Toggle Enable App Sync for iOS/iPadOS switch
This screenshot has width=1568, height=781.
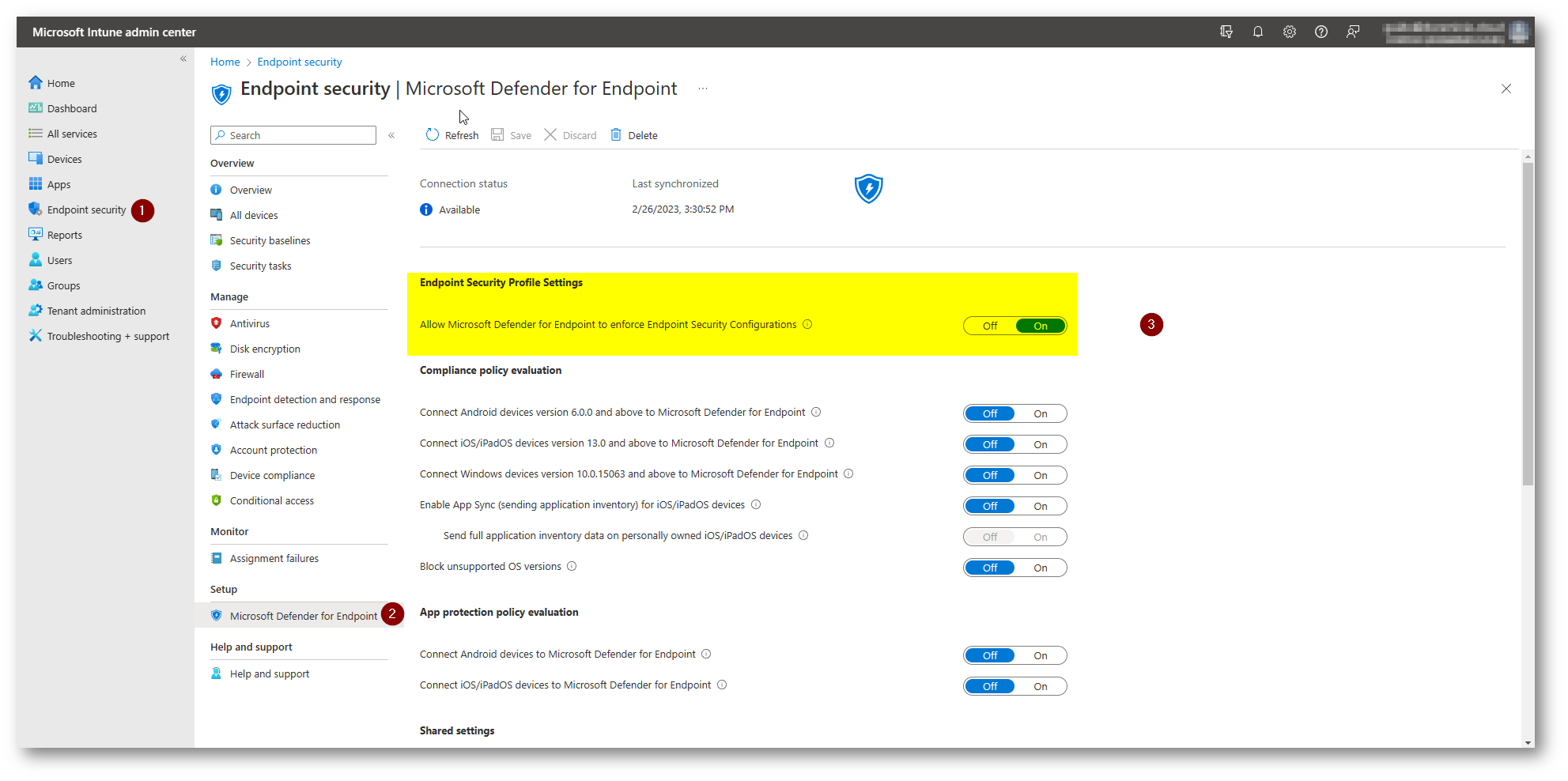click(x=1015, y=506)
